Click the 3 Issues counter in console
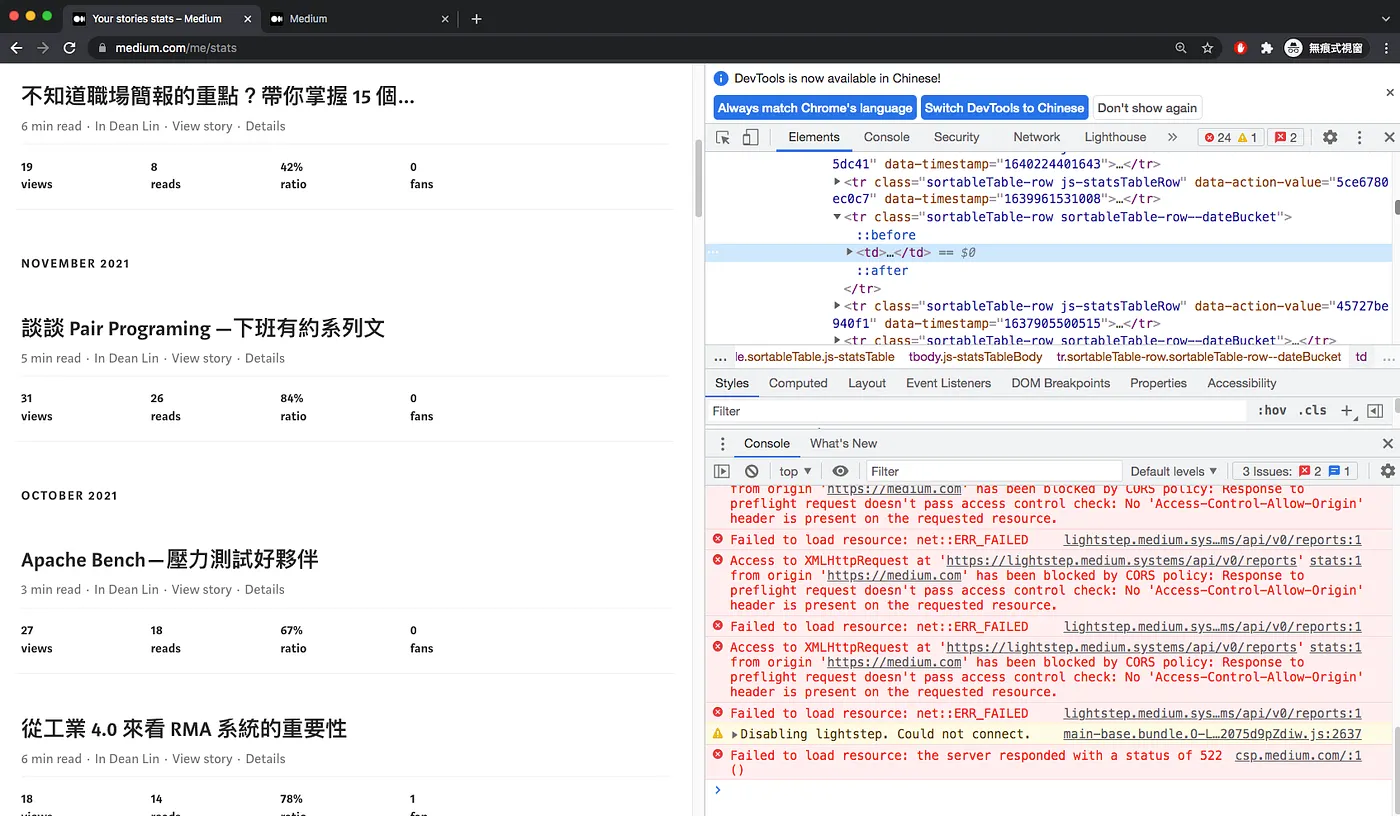This screenshot has width=1400, height=816. point(1296,471)
